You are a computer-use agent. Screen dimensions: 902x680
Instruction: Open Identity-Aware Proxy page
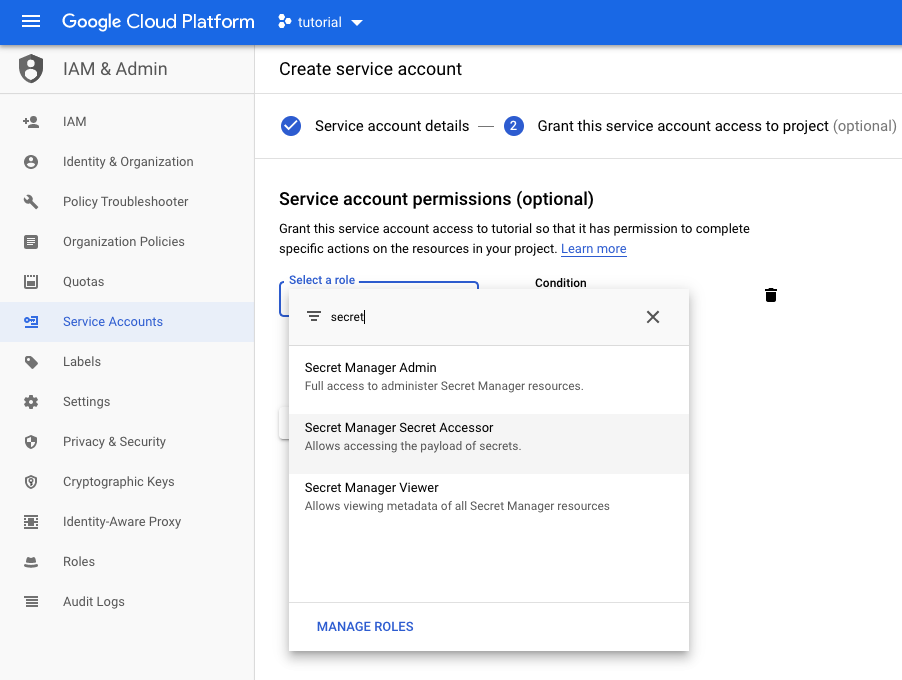click(127, 522)
